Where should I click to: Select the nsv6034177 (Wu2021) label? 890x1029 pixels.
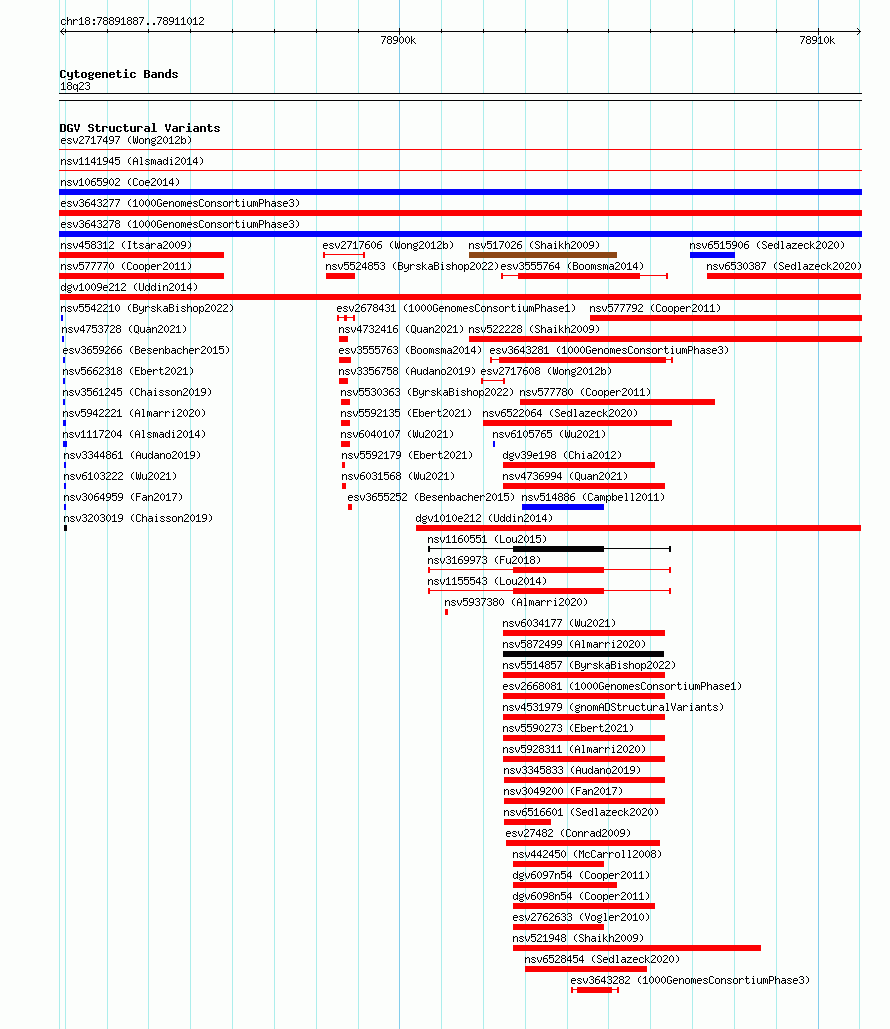tap(559, 623)
